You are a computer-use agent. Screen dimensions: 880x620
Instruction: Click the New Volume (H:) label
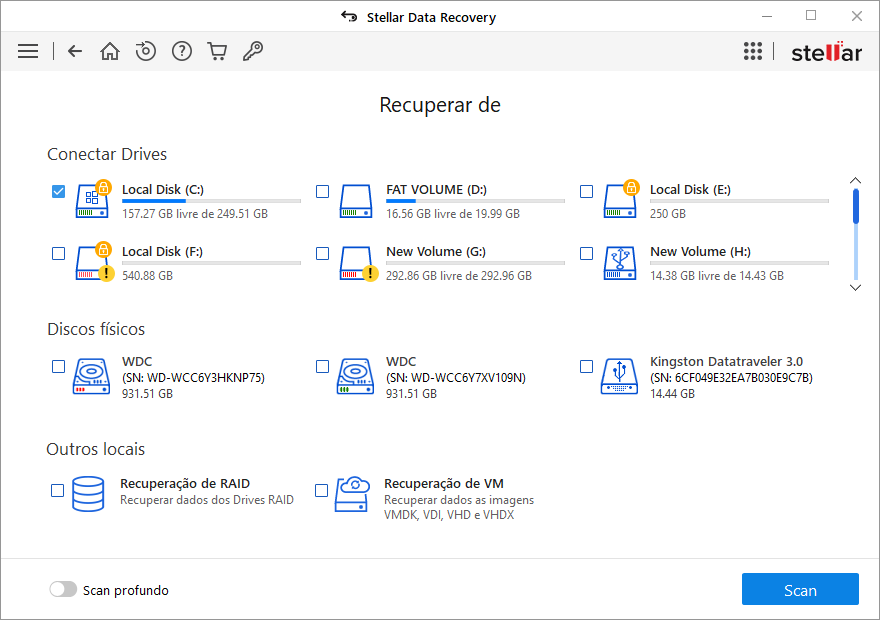coord(700,251)
